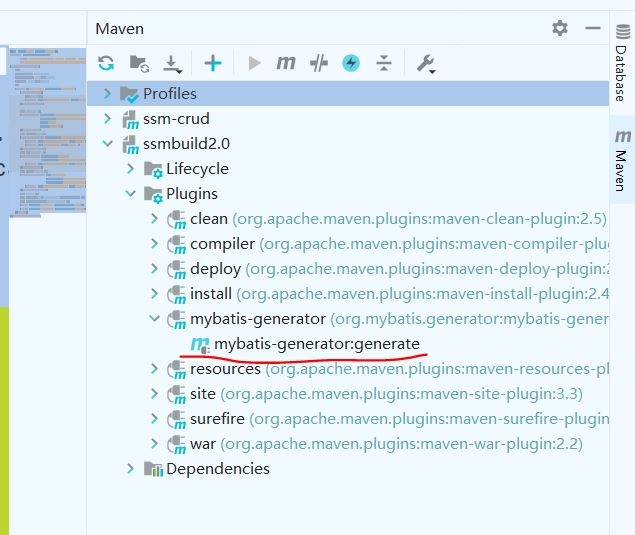The image size is (635, 535).
Task: Select the Lifecycle label
Action: 197,169
